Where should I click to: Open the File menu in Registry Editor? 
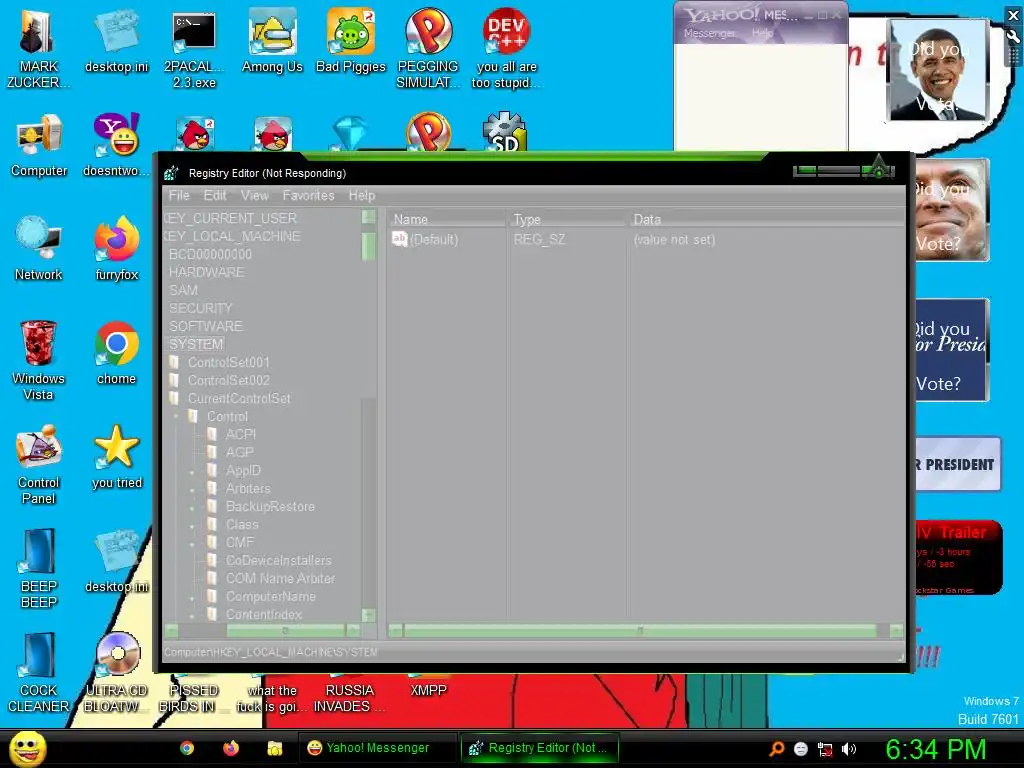179,195
